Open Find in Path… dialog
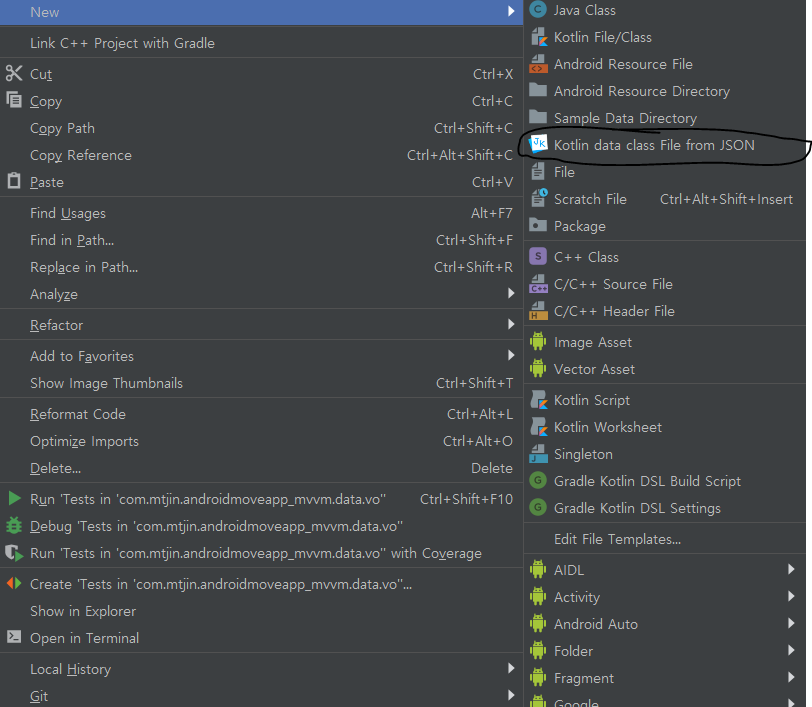This screenshot has height=707, width=812. pyautogui.click(x=261, y=240)
